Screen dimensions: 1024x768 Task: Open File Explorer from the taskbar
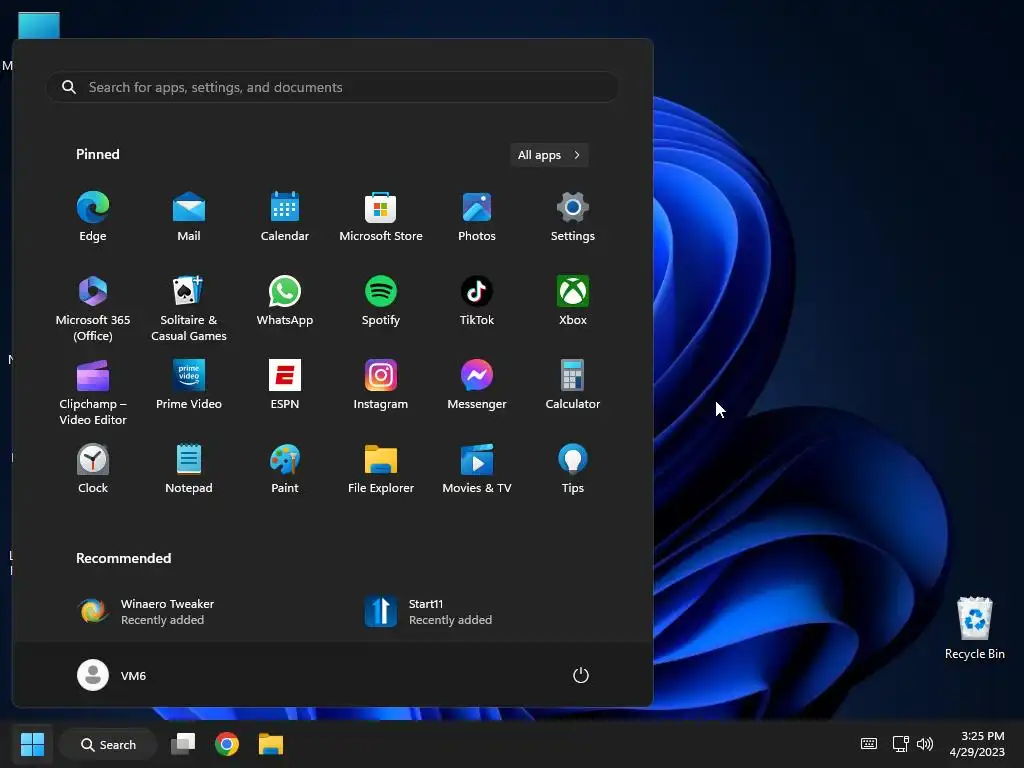[x=270, y=744]
